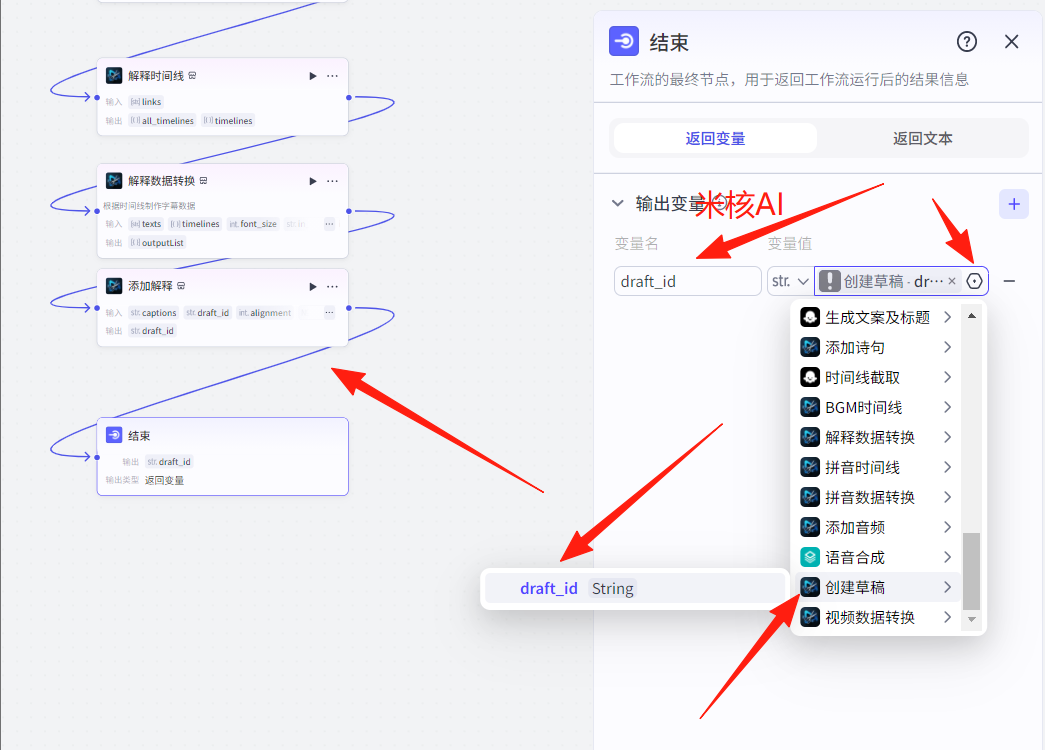Add a new output variable with plus icon
Screen dimensions: 1045x750
(x=1013, y=204)
